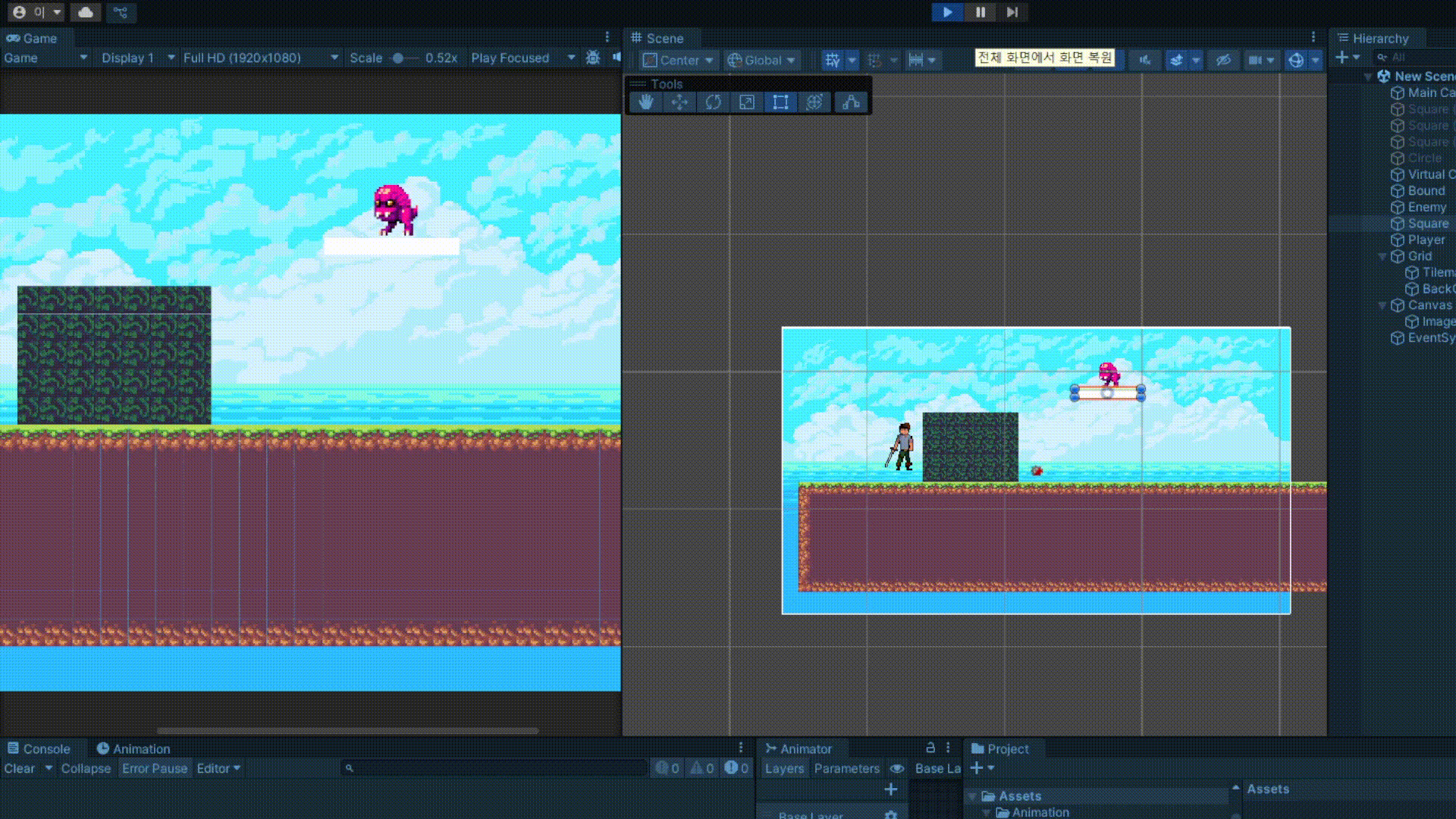Toggle scene audio mute in Scene toolbar
Viewport: 1456px width, 819px height.
point(1144,60)
